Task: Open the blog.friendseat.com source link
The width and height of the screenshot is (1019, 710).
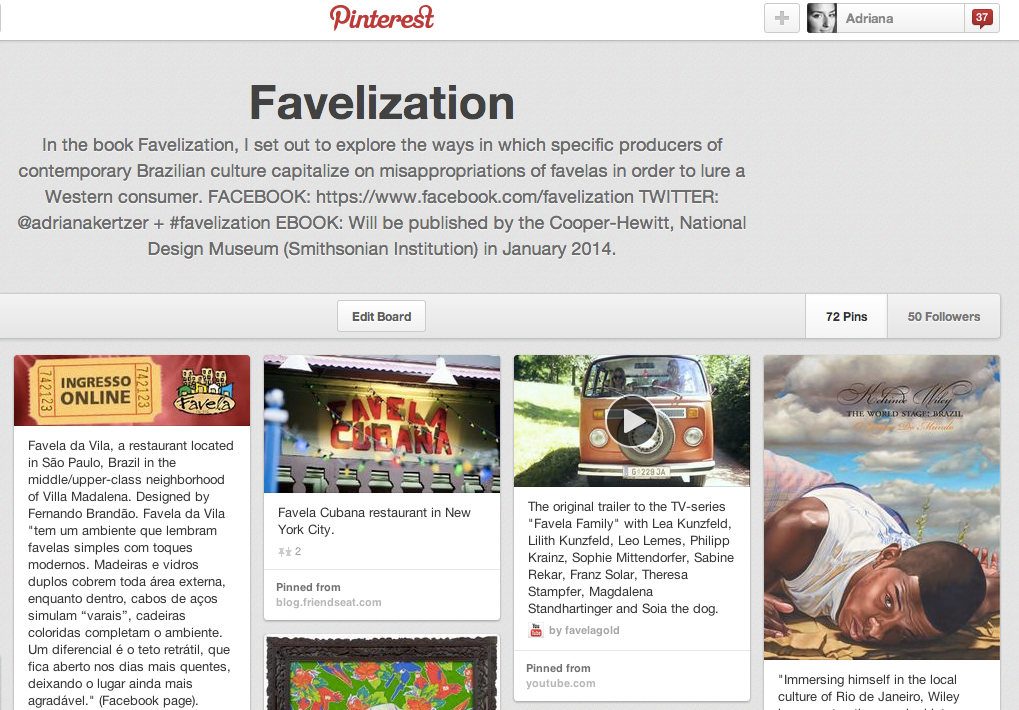Action: point(328,602)
